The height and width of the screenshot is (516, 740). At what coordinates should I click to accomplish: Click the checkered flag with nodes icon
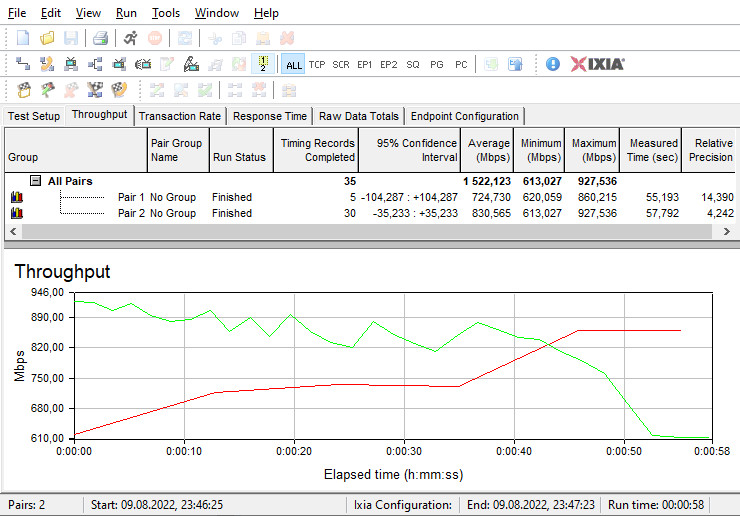[95, 90]
